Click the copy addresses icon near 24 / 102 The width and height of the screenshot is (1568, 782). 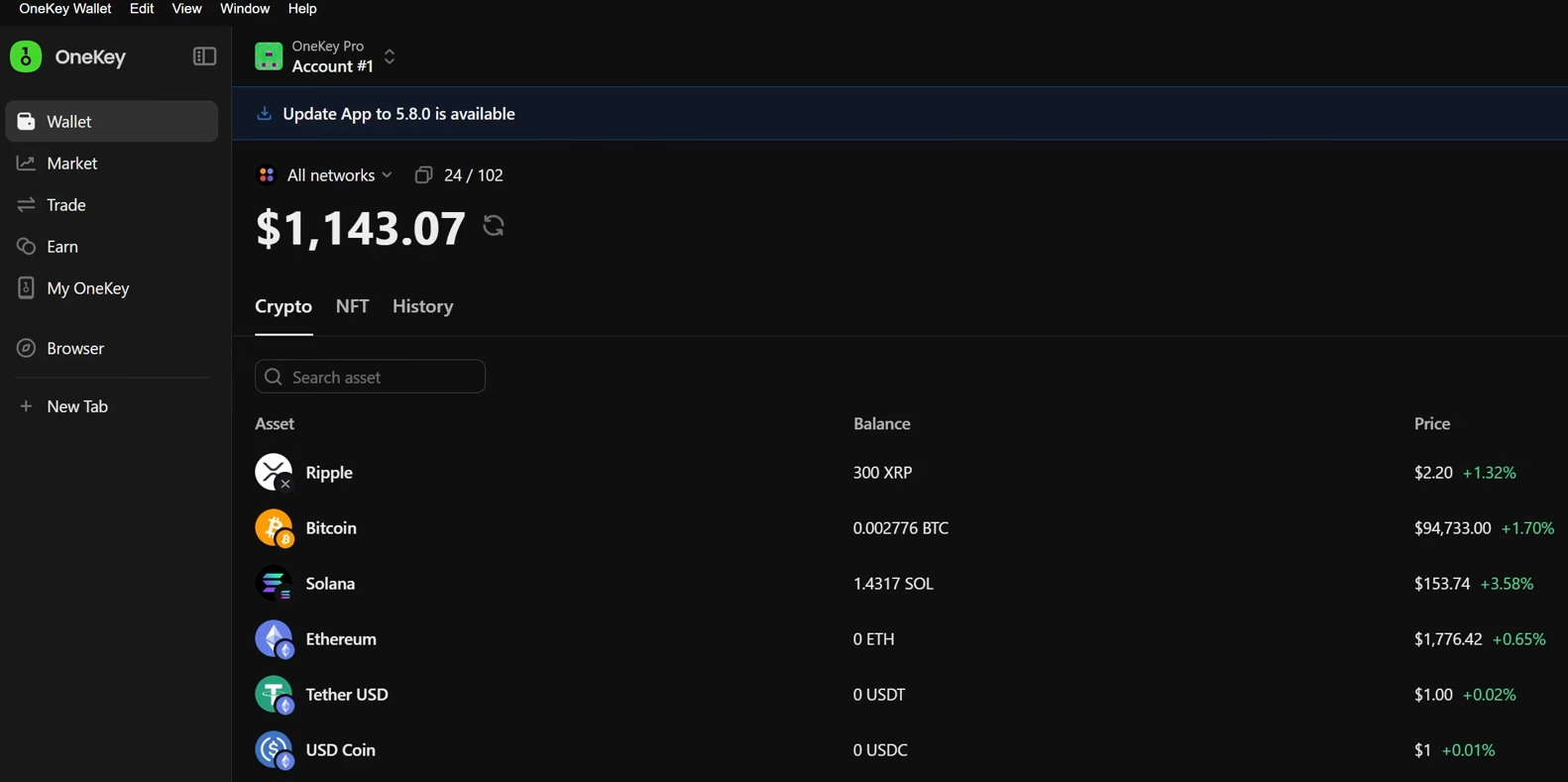(x=423, y=174)
